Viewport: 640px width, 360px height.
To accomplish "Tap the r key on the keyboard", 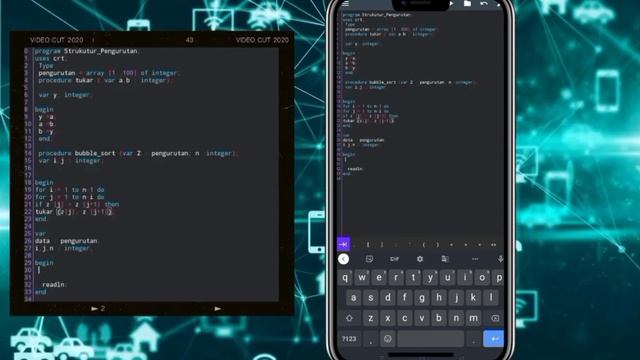I will point(396,278).
